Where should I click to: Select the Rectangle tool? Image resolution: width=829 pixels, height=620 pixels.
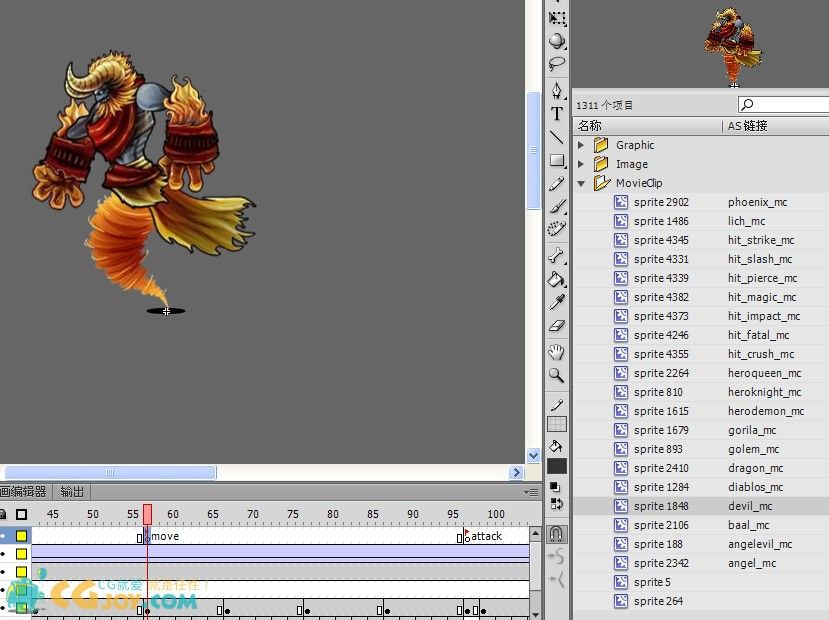click(x=557, y=160)
